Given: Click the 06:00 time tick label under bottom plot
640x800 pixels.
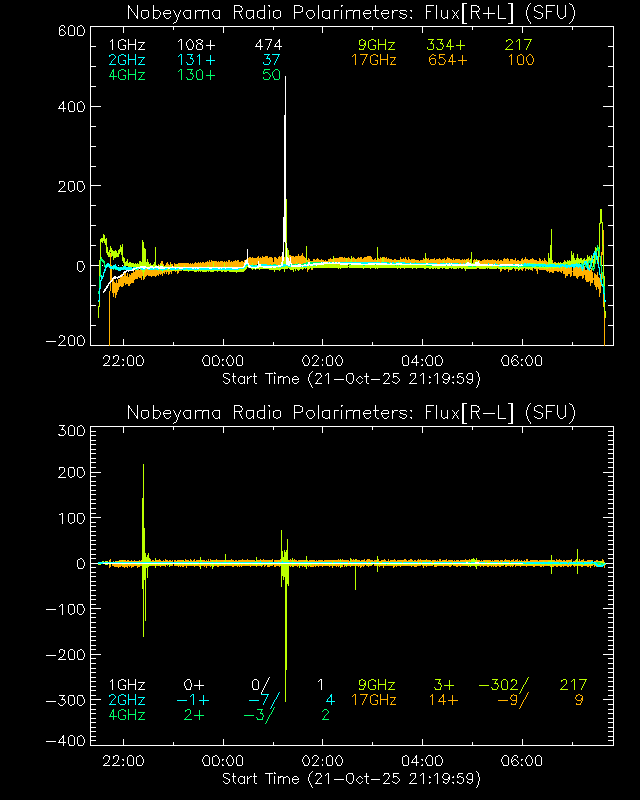Looking at the screenshot, I should [x=523, y=761].
